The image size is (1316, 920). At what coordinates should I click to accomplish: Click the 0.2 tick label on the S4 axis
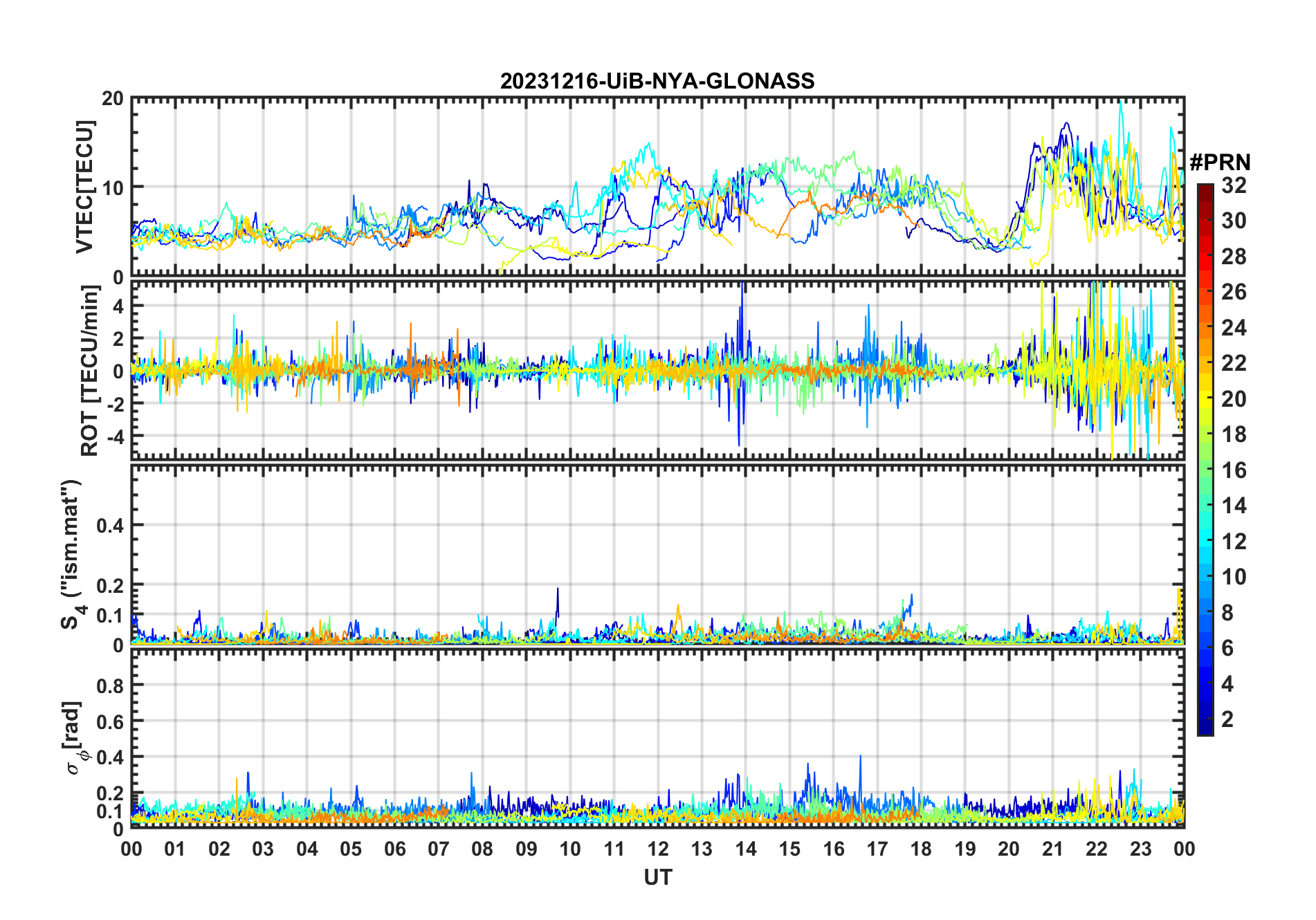110,585
